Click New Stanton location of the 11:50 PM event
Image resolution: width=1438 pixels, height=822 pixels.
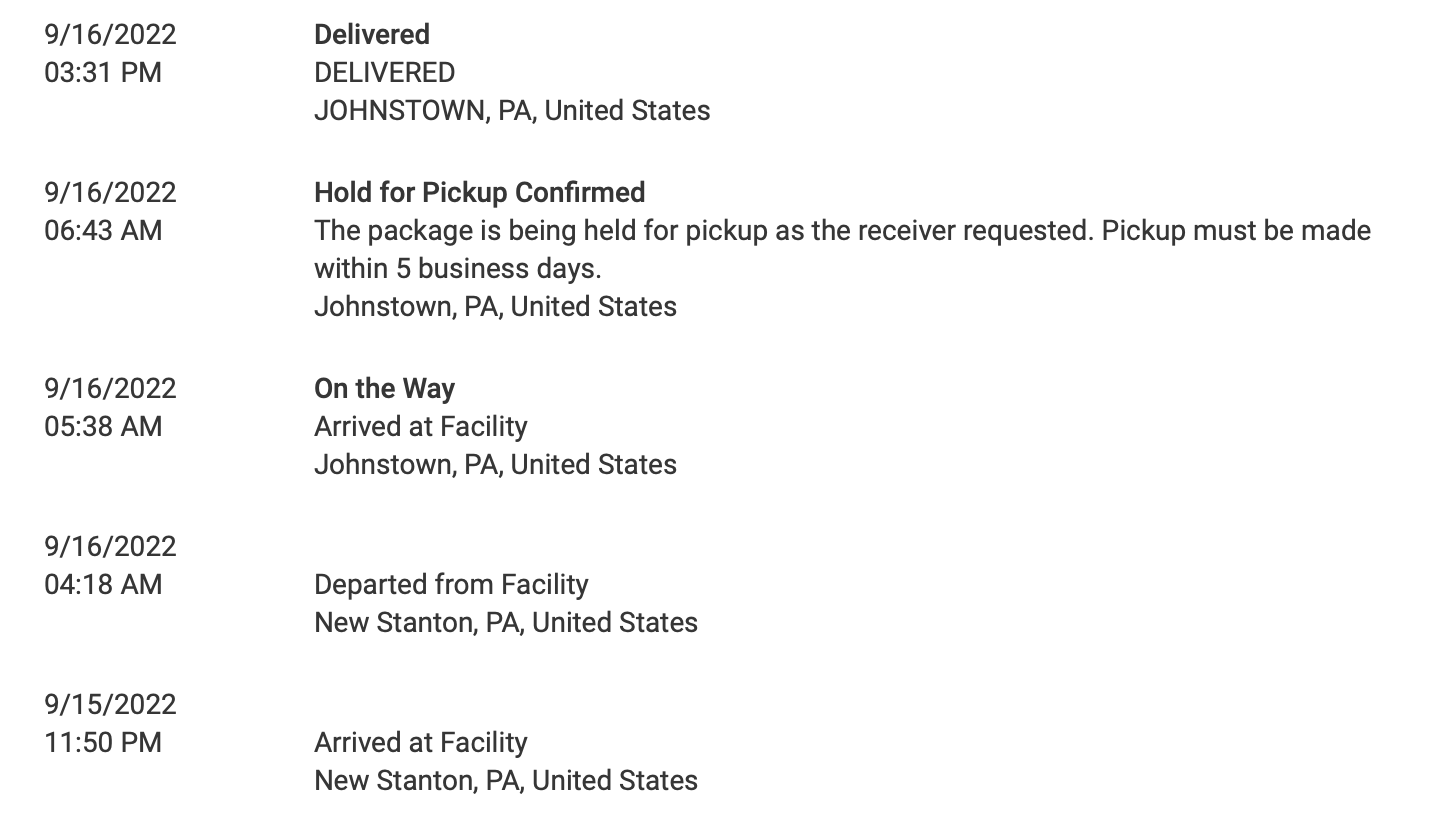[506, 780]
